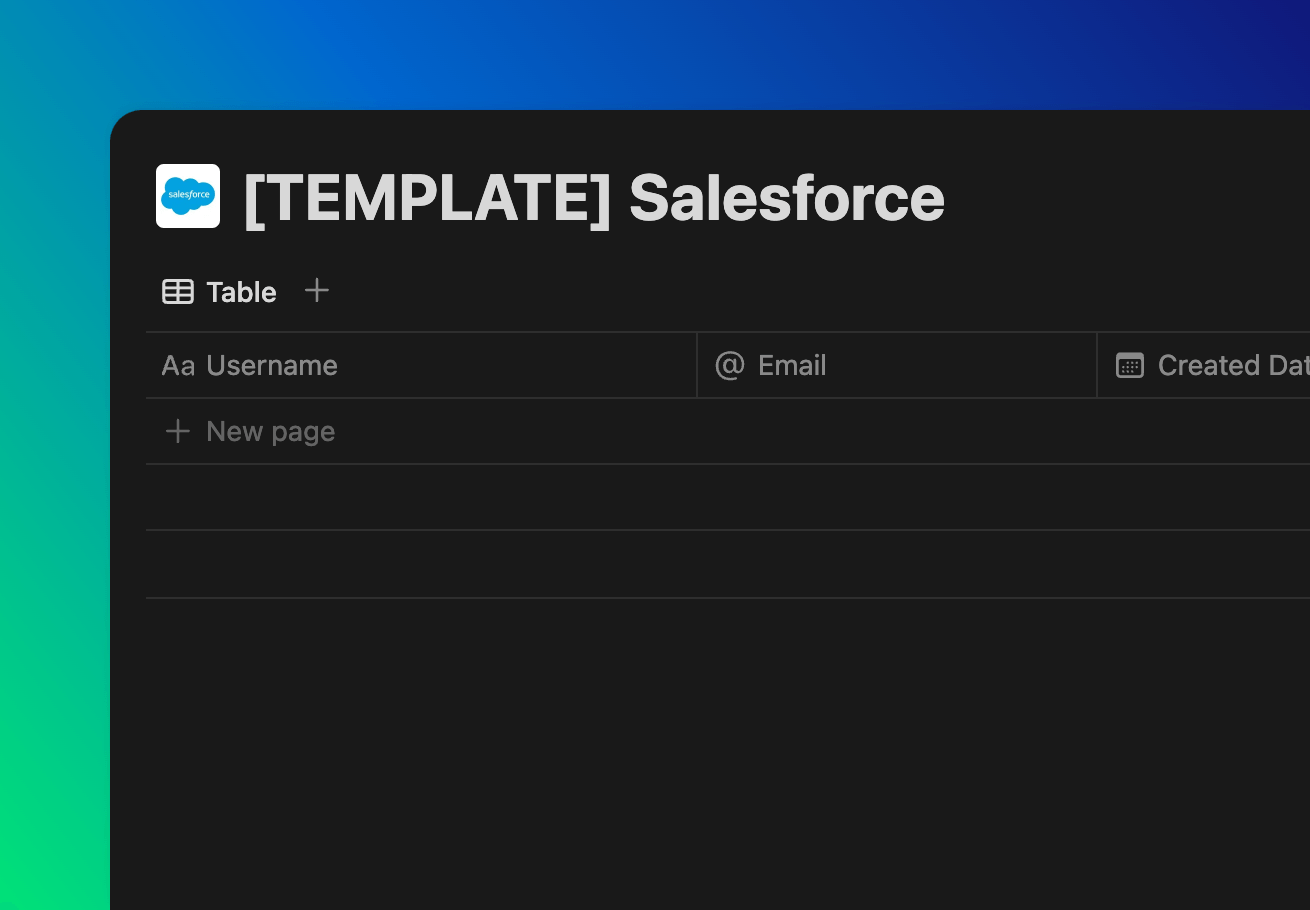Viewport: 1310px width, 910px height.
Task: Click the Aa text-type icon for Username
Action: point(178,366)
